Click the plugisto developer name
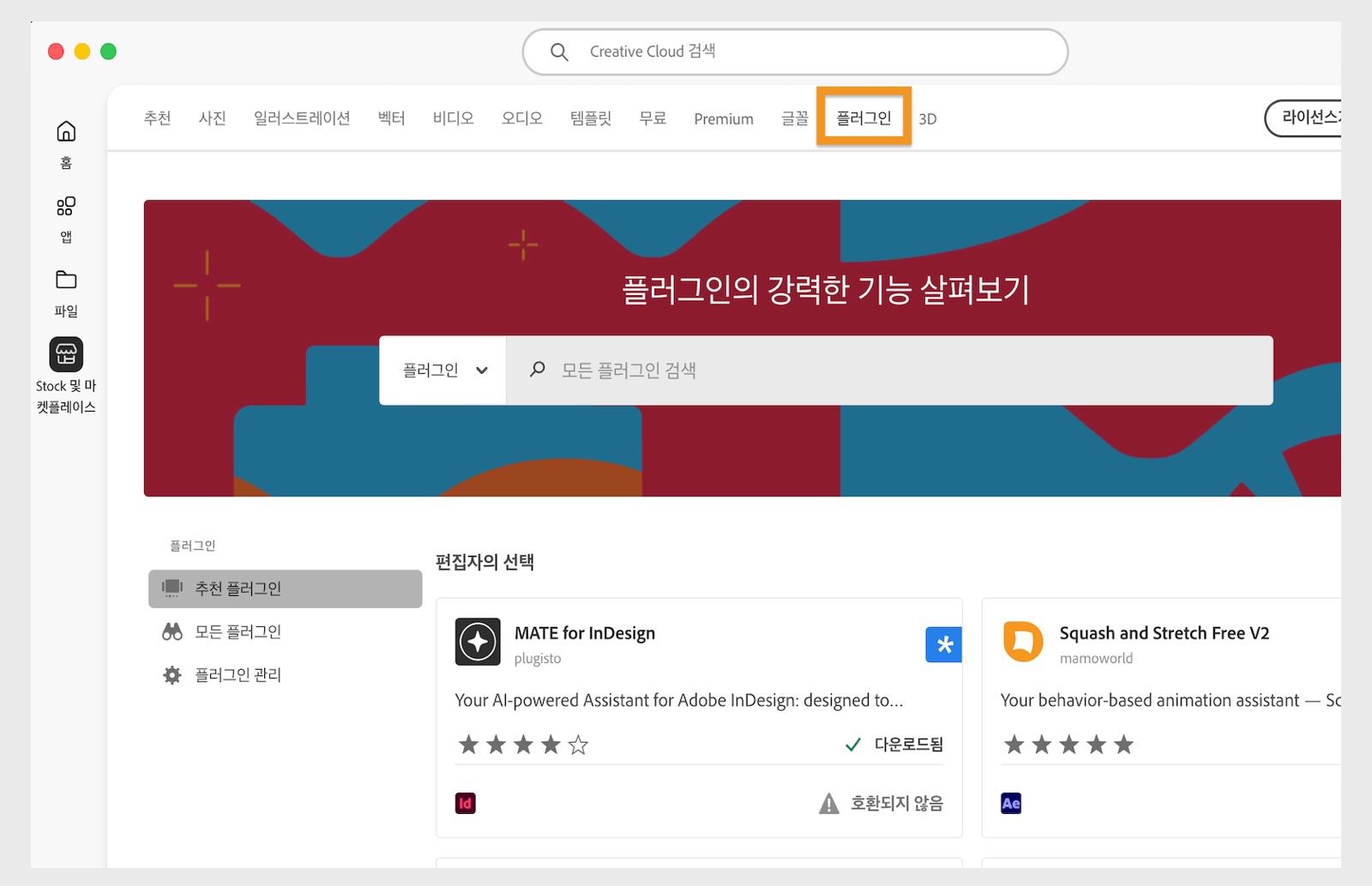 tap(538, 659)
